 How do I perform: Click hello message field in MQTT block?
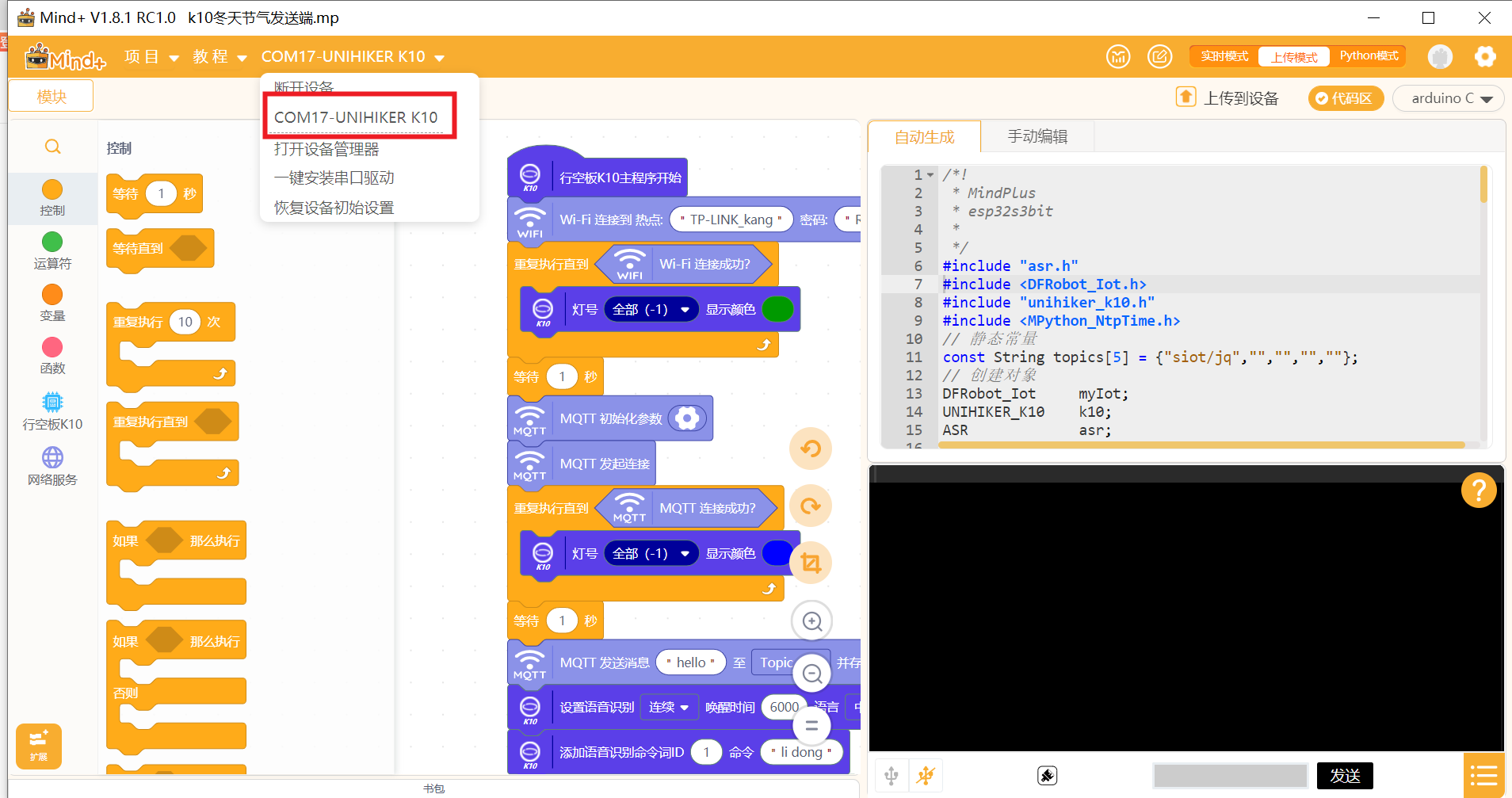691,662
